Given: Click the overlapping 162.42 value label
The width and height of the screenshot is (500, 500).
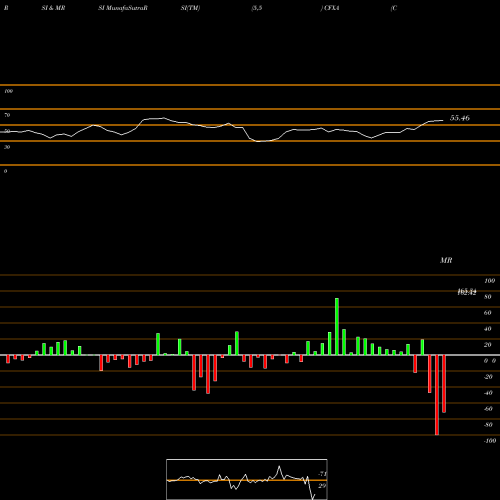Looking at the screenshot, I should pyautogui.click(x=467, y=292).
